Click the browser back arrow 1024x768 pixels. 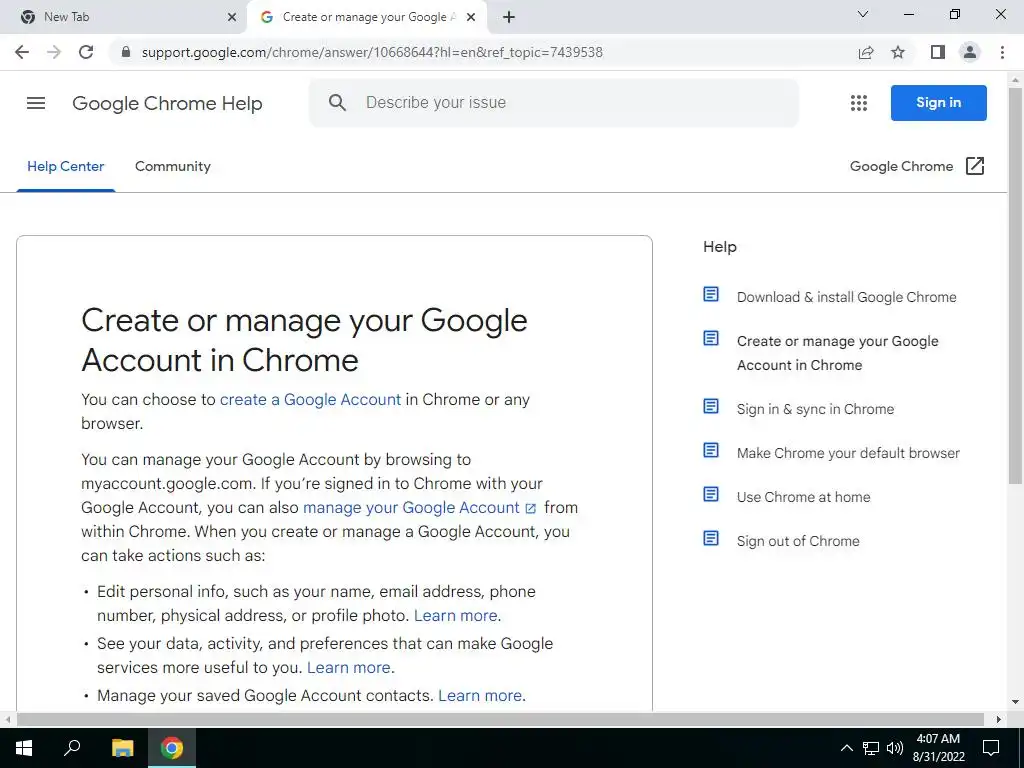22,52
